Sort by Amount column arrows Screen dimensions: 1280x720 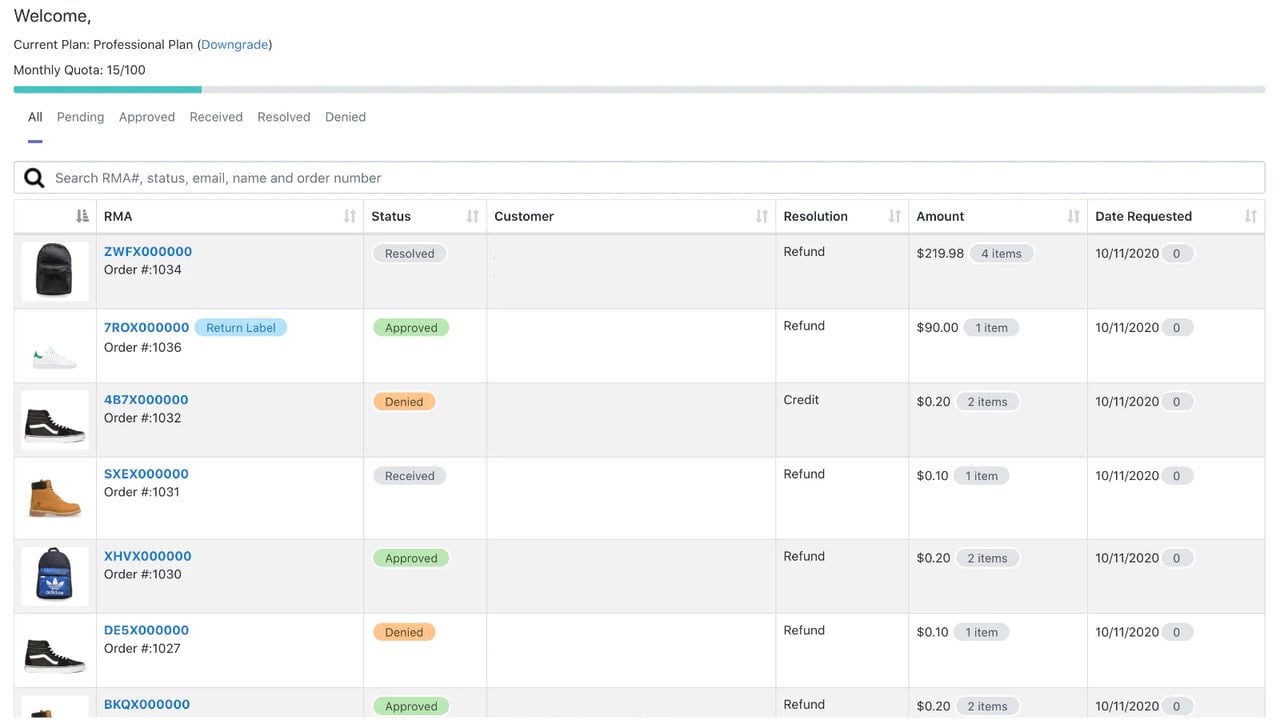click(x=1074, y=216)
